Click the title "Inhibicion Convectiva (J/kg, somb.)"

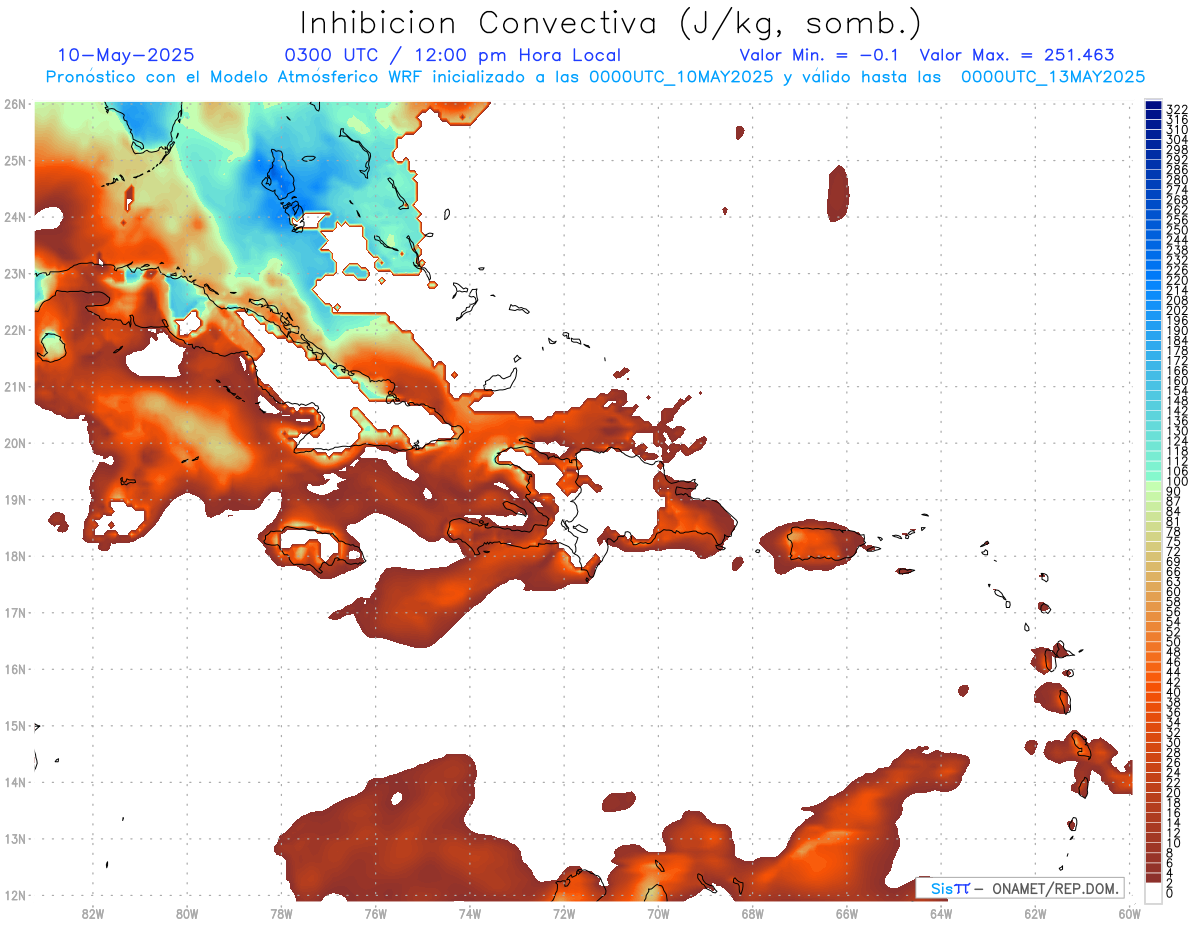(611, 23)
